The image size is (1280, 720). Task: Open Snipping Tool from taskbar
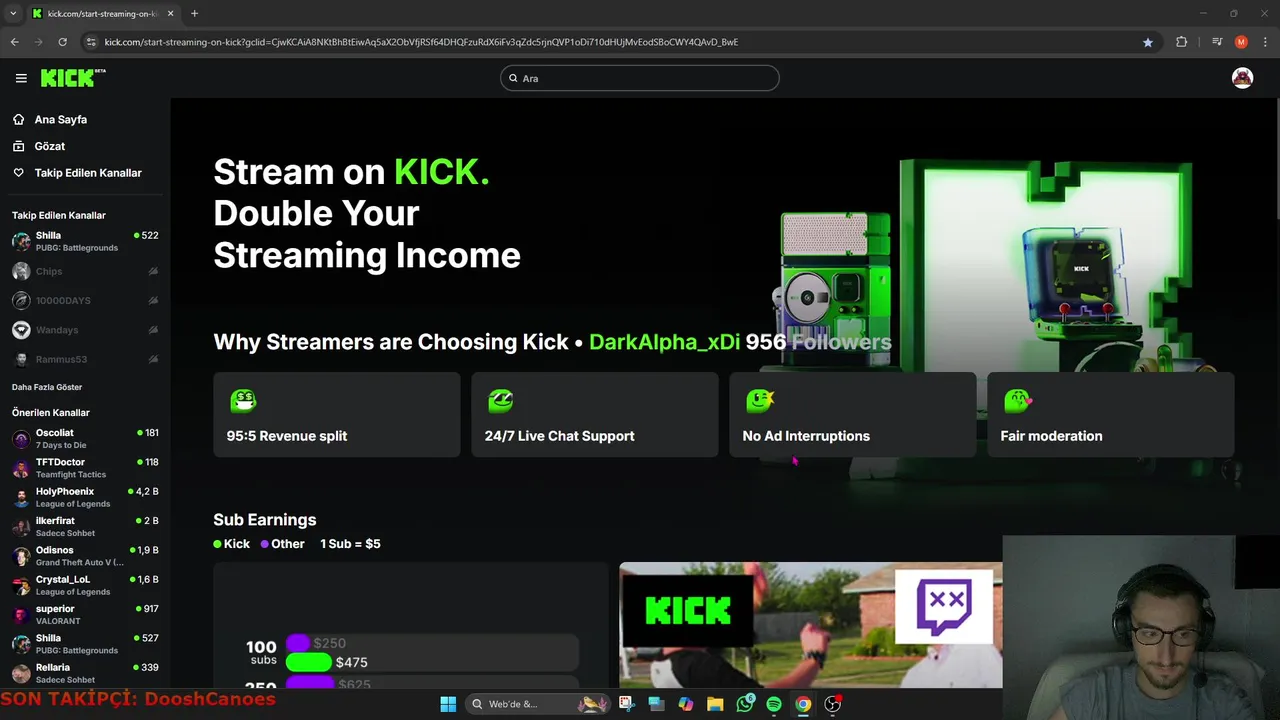point(626,704)
